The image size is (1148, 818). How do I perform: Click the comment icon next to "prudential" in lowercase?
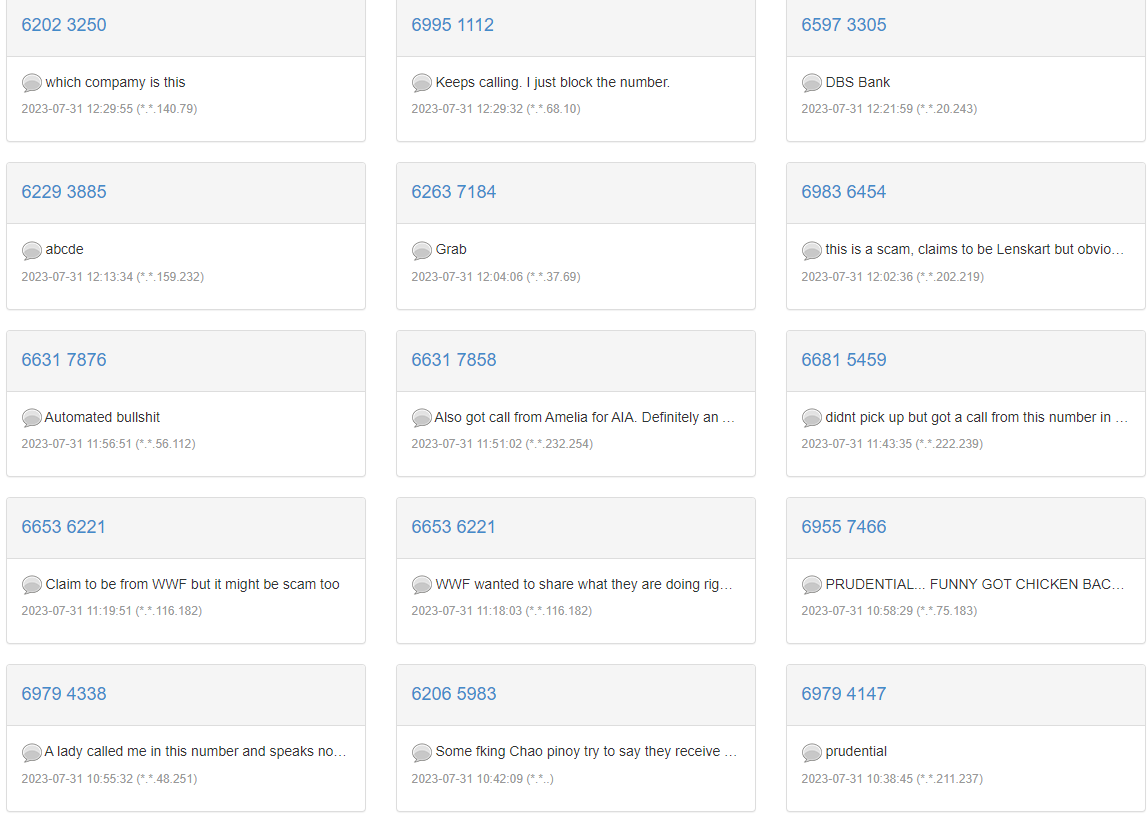point(811,752)
